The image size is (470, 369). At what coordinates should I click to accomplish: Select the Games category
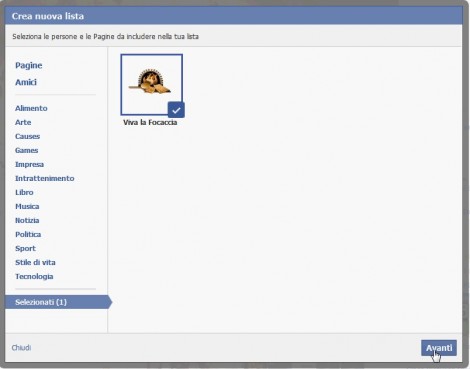(27, 150)
